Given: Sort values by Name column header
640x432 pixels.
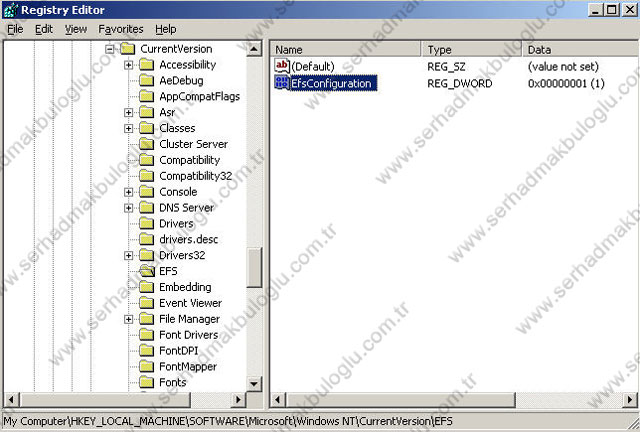Looking at the screenshot, I should tap(345, 49).
